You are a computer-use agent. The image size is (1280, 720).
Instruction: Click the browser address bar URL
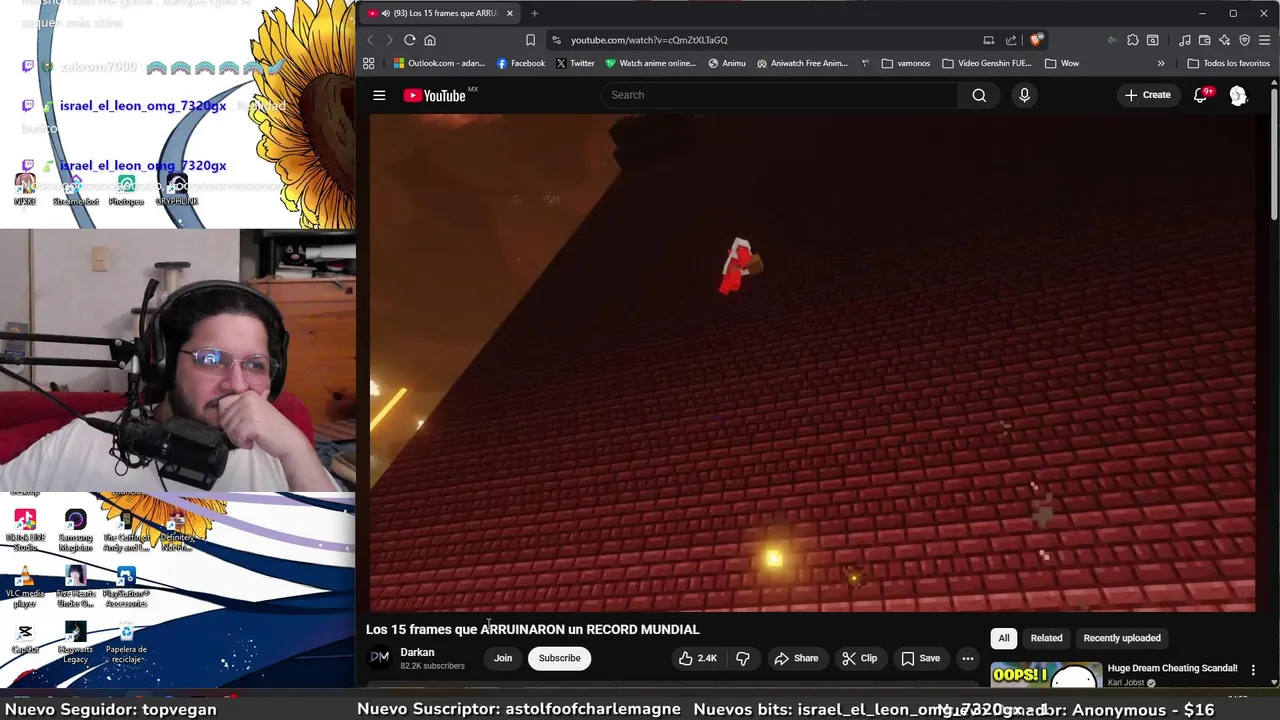649,40
